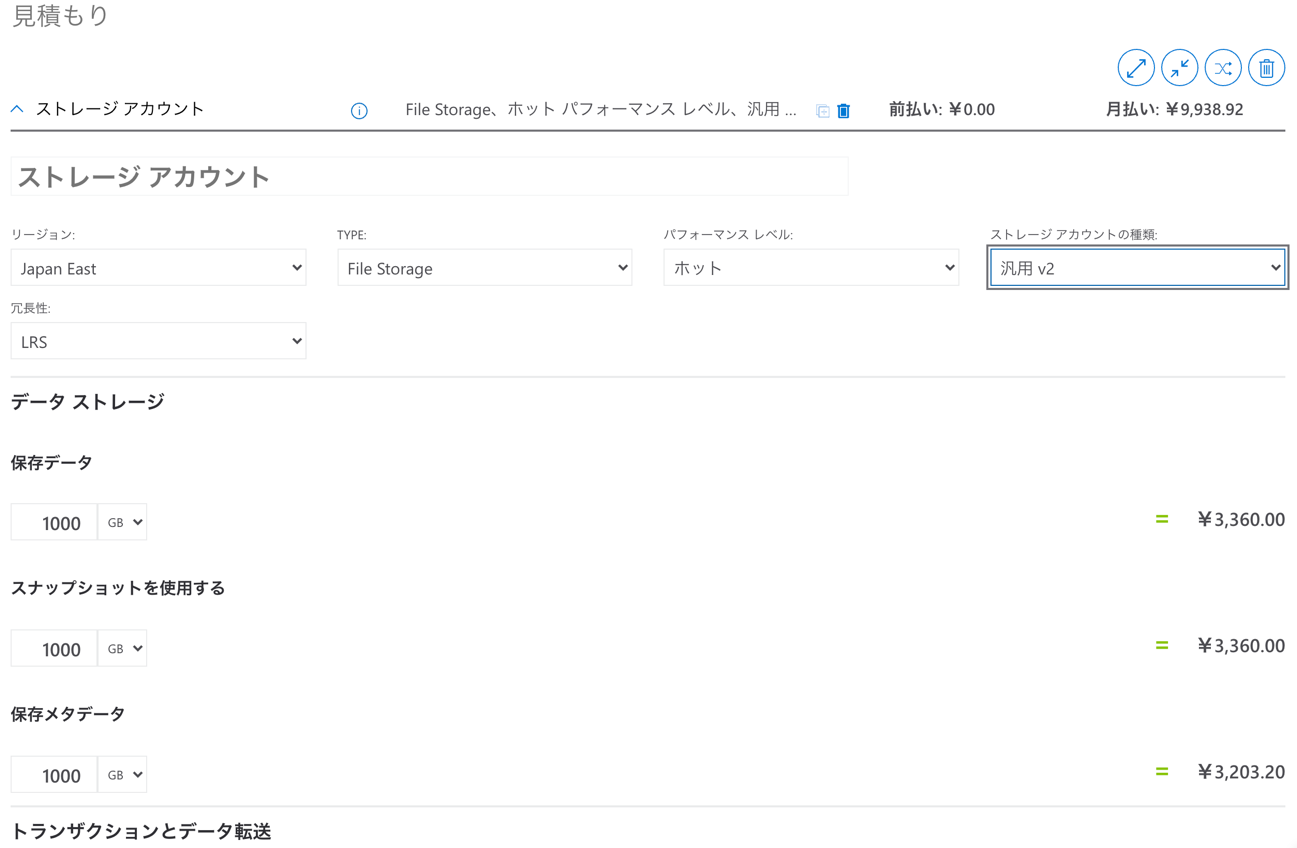
Task: Click the collapse all estimates icon
Action: click(x=1180, y=68)
